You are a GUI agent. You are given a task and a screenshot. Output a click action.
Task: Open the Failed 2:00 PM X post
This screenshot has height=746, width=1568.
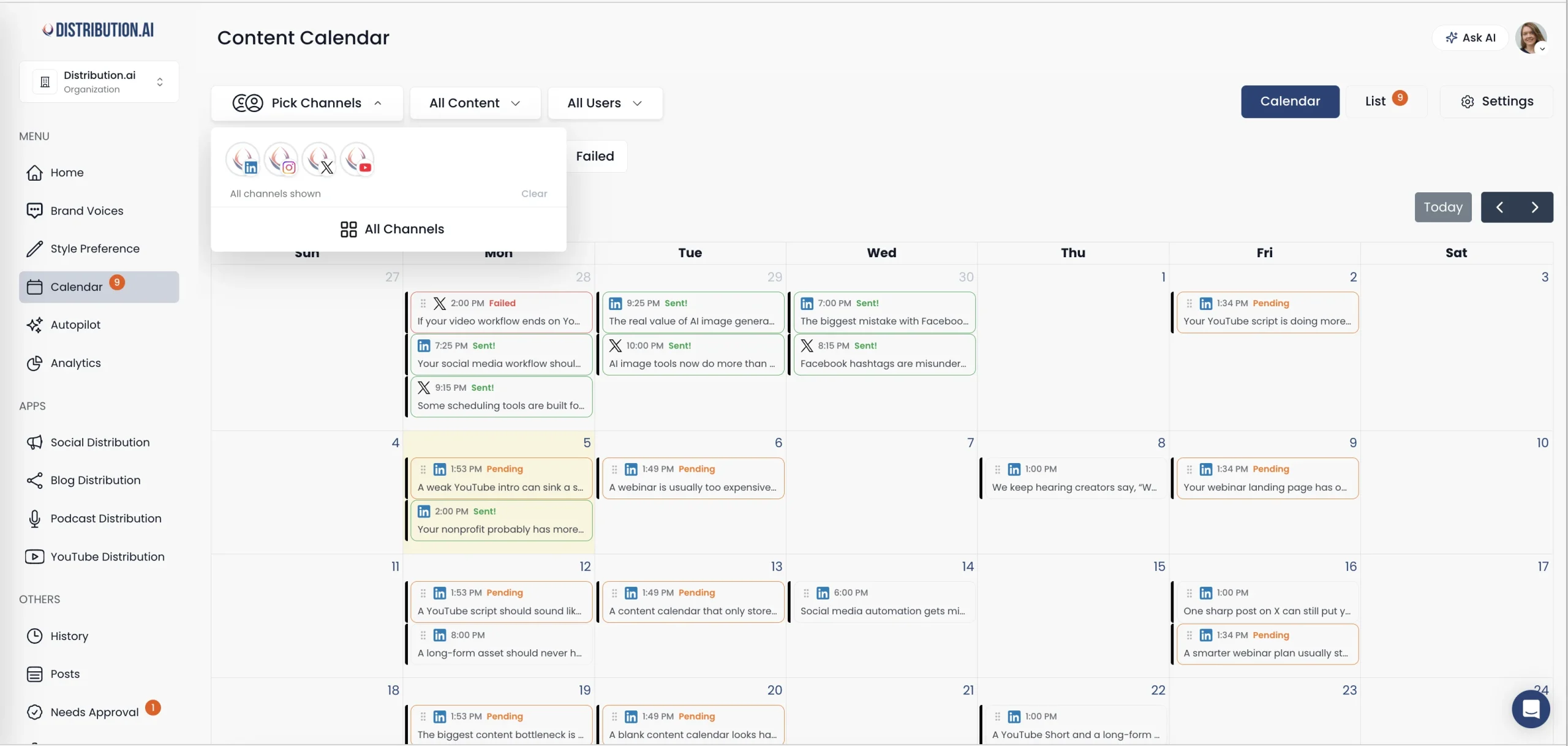click(x=501, y=312)
